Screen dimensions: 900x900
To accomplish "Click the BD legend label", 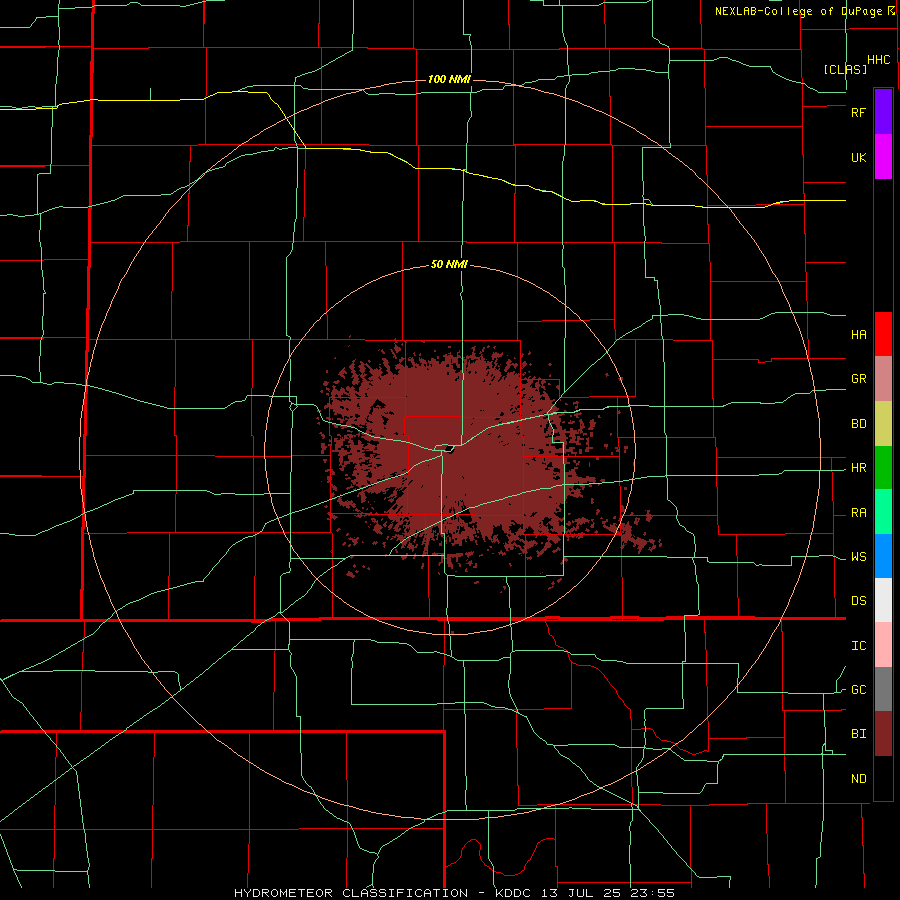I will [x=858, y=424].
